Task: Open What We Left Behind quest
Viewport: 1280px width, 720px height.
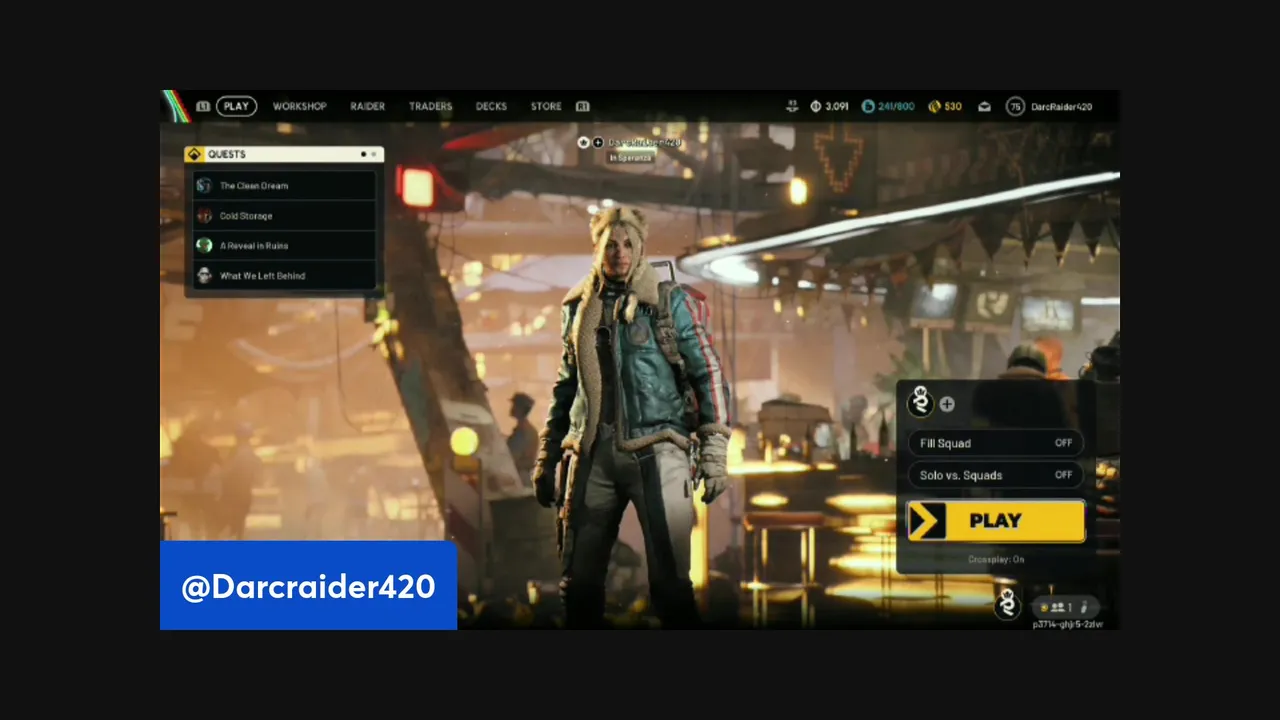Action: (x=285, y=275)
